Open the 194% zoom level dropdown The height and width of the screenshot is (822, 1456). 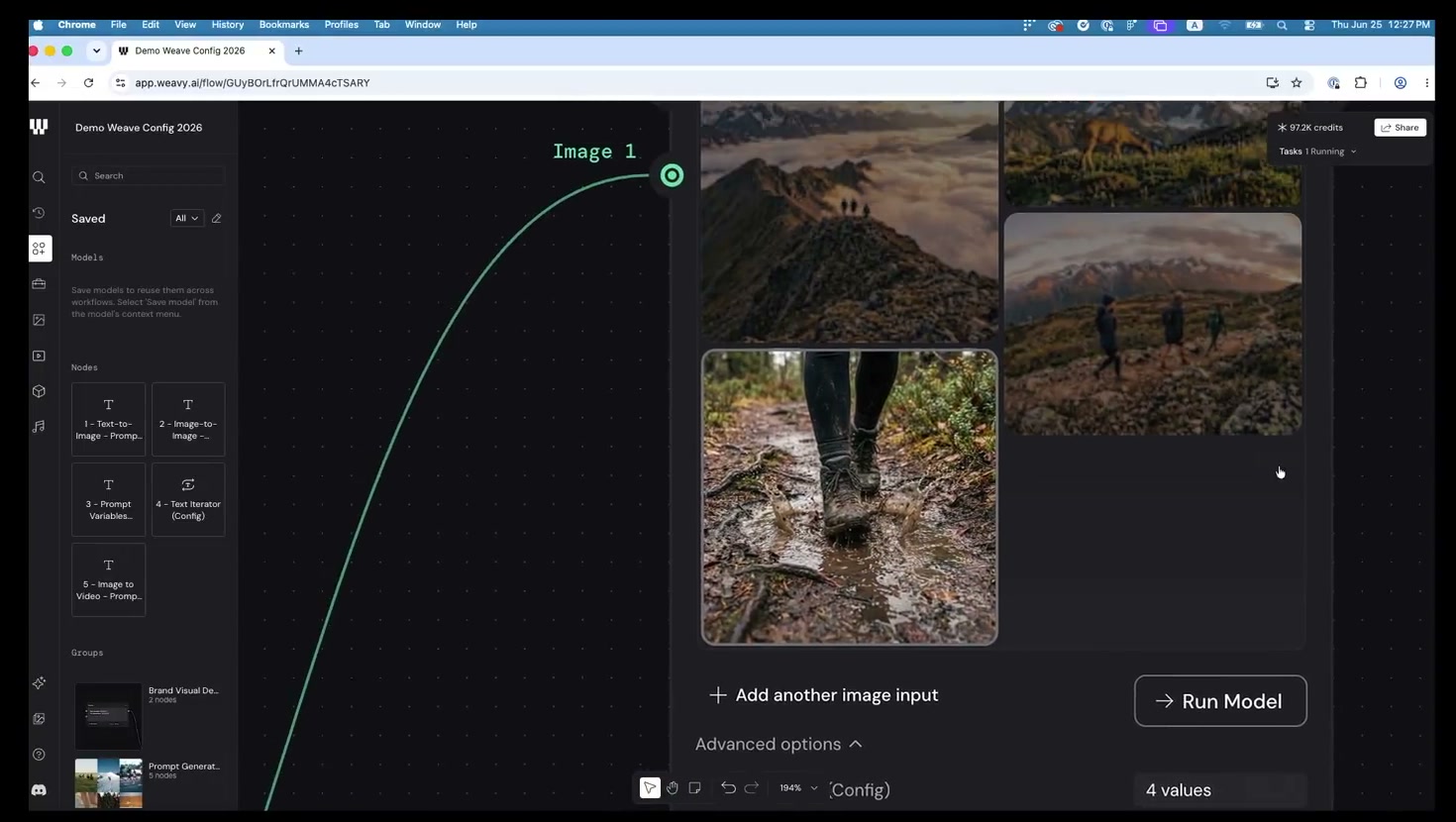tap(797, 788)
